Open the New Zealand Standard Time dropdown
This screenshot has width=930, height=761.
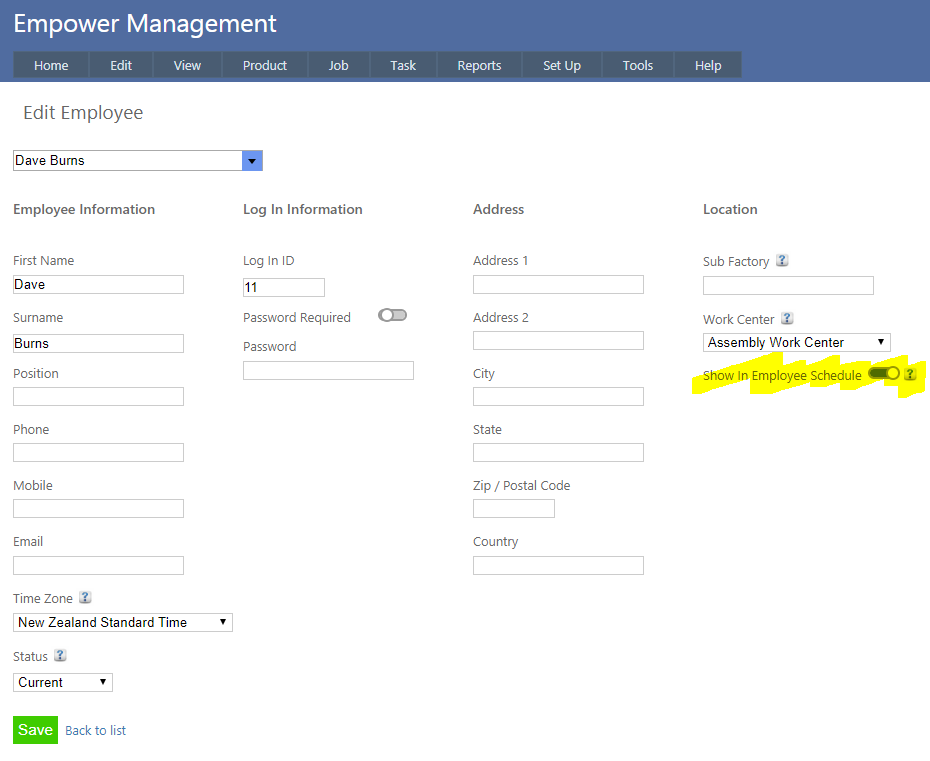(123, 622)
